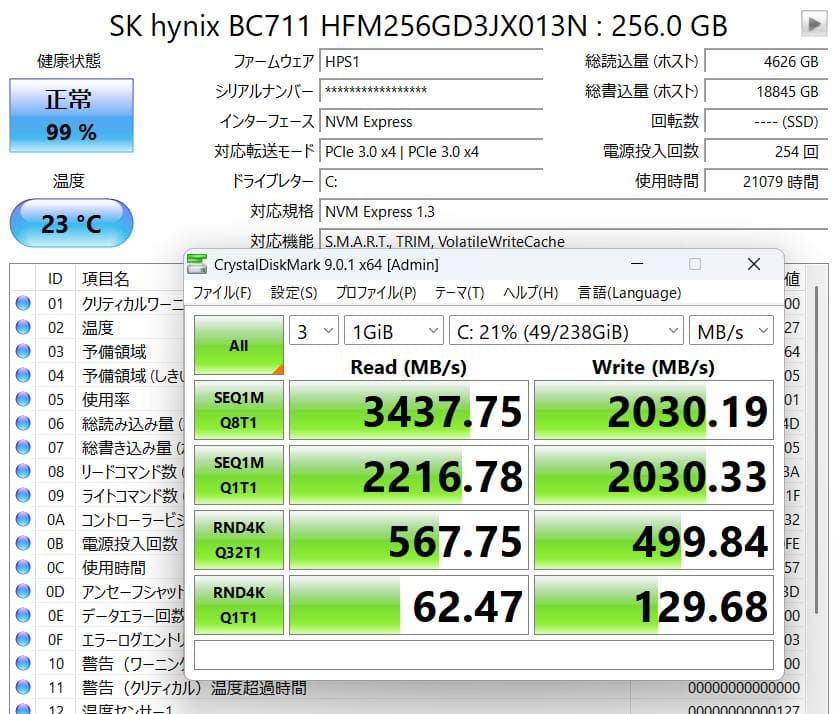Click the 項目名 column header
Viewport: 833px width, 714px height.
pos(106,278)
